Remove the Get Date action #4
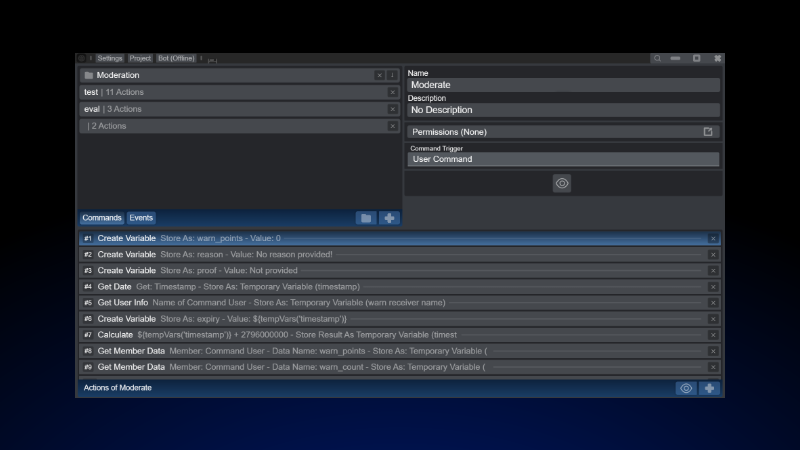The image size is (800, 450). point(713,287)
